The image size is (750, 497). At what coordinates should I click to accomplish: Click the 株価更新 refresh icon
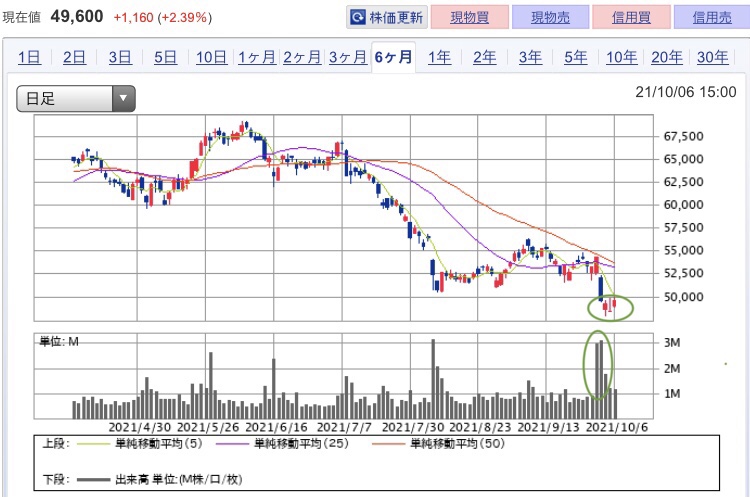pos(358,18)
